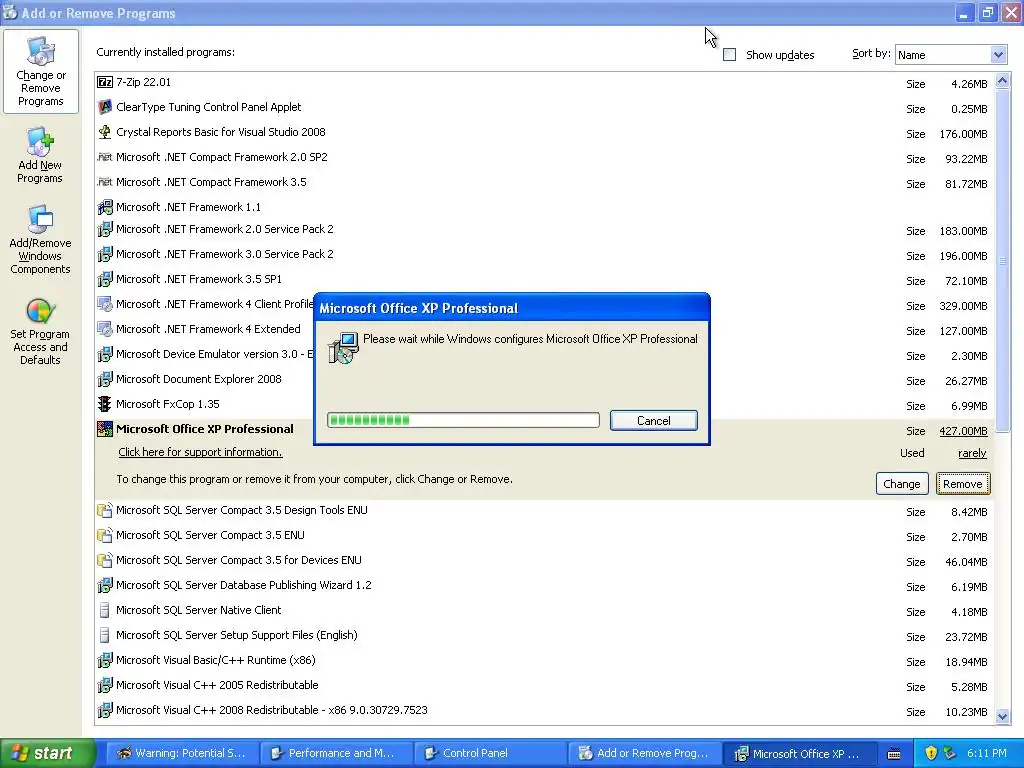Click the 427.00MB size value
The width and height of the screenshot is (1024, 768).
click(x=963, y=431)
